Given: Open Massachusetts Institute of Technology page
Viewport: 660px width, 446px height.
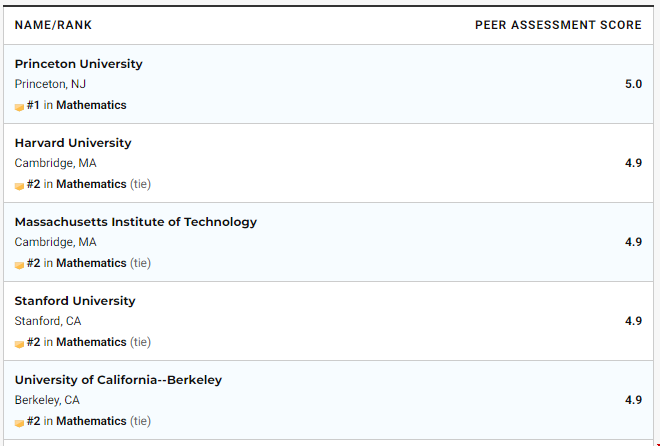Looking at the screenshot, I should tap(136, 222).
